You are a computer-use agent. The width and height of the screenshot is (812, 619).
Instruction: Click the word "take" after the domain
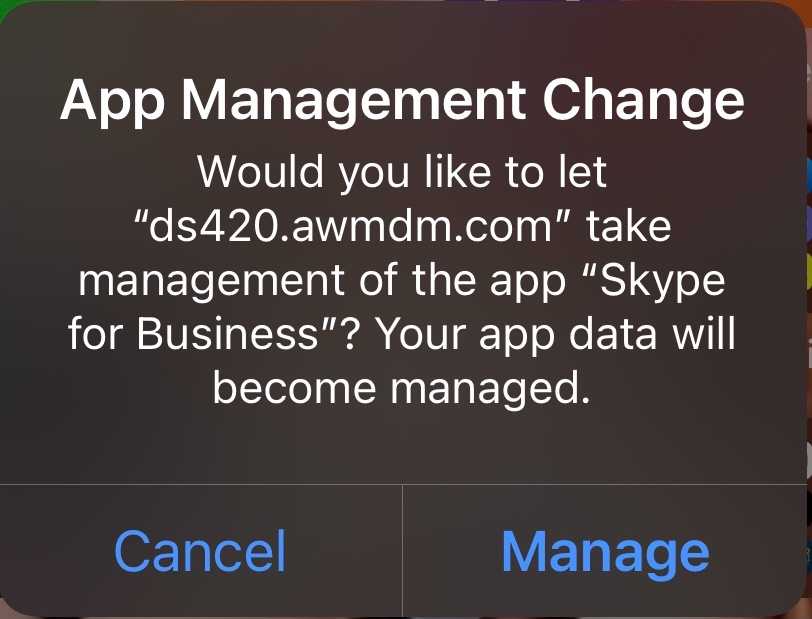coord(629,226)
